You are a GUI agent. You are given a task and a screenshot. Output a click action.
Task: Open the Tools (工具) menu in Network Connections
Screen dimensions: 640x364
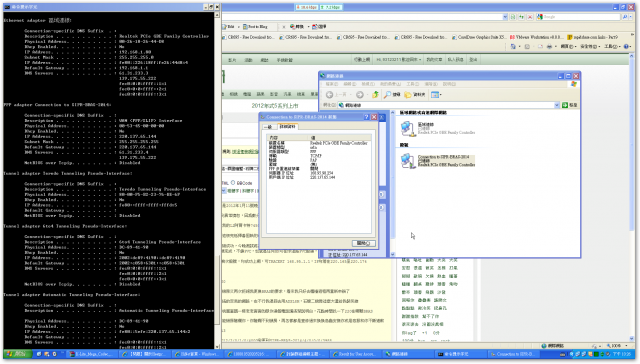coord(412,84)
